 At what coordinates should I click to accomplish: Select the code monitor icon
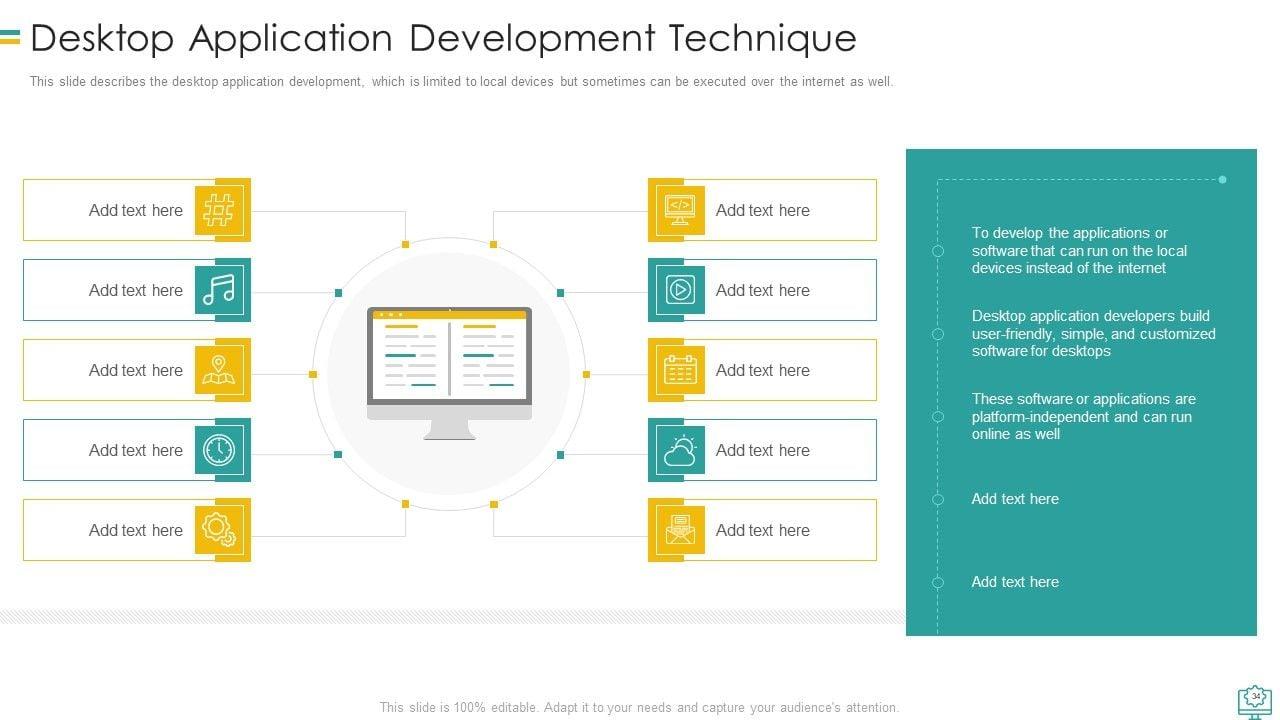679,210
